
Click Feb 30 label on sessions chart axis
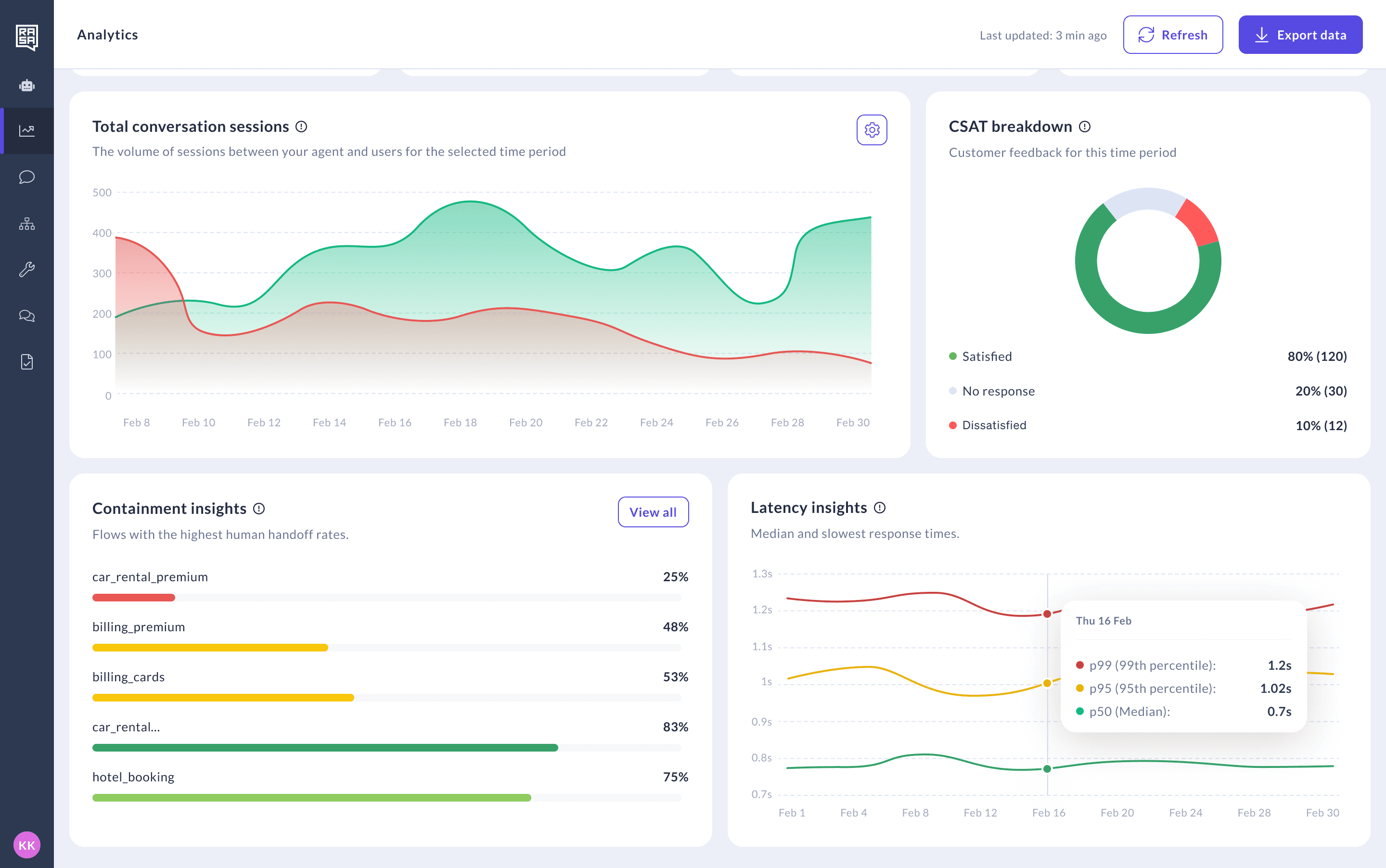853,422
